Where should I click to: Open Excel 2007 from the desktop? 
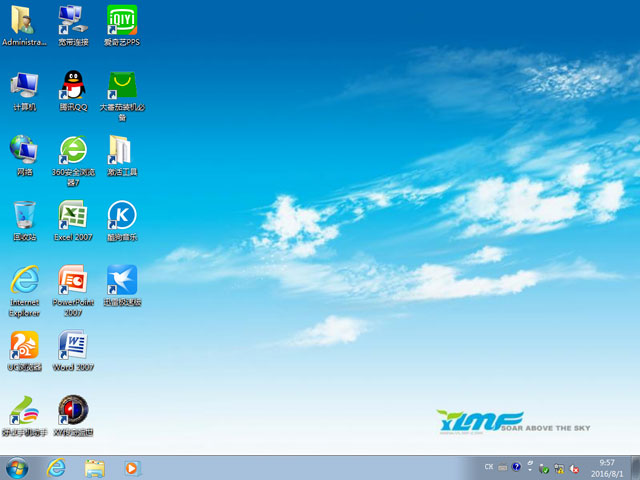(x=72, y=215)
